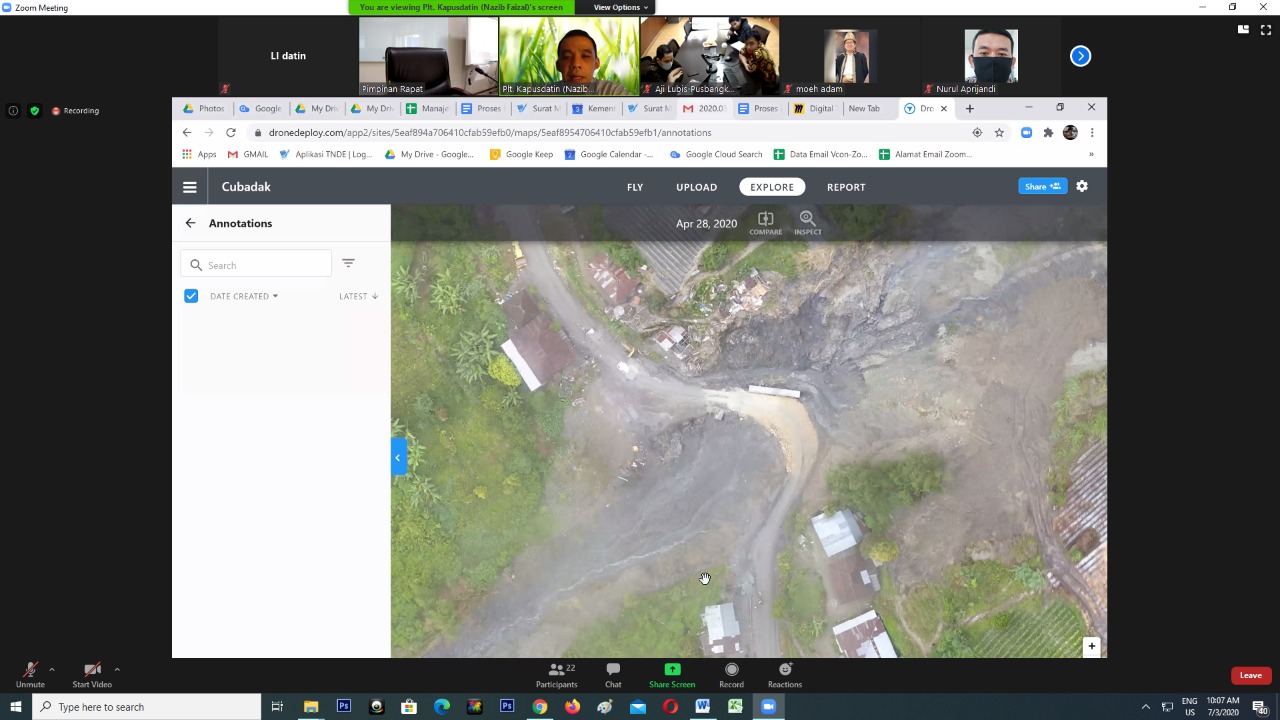This screenshot has height=720, width=1280.
Task: Close the DroneDeploy browser tab
Action: coord(943,108)
